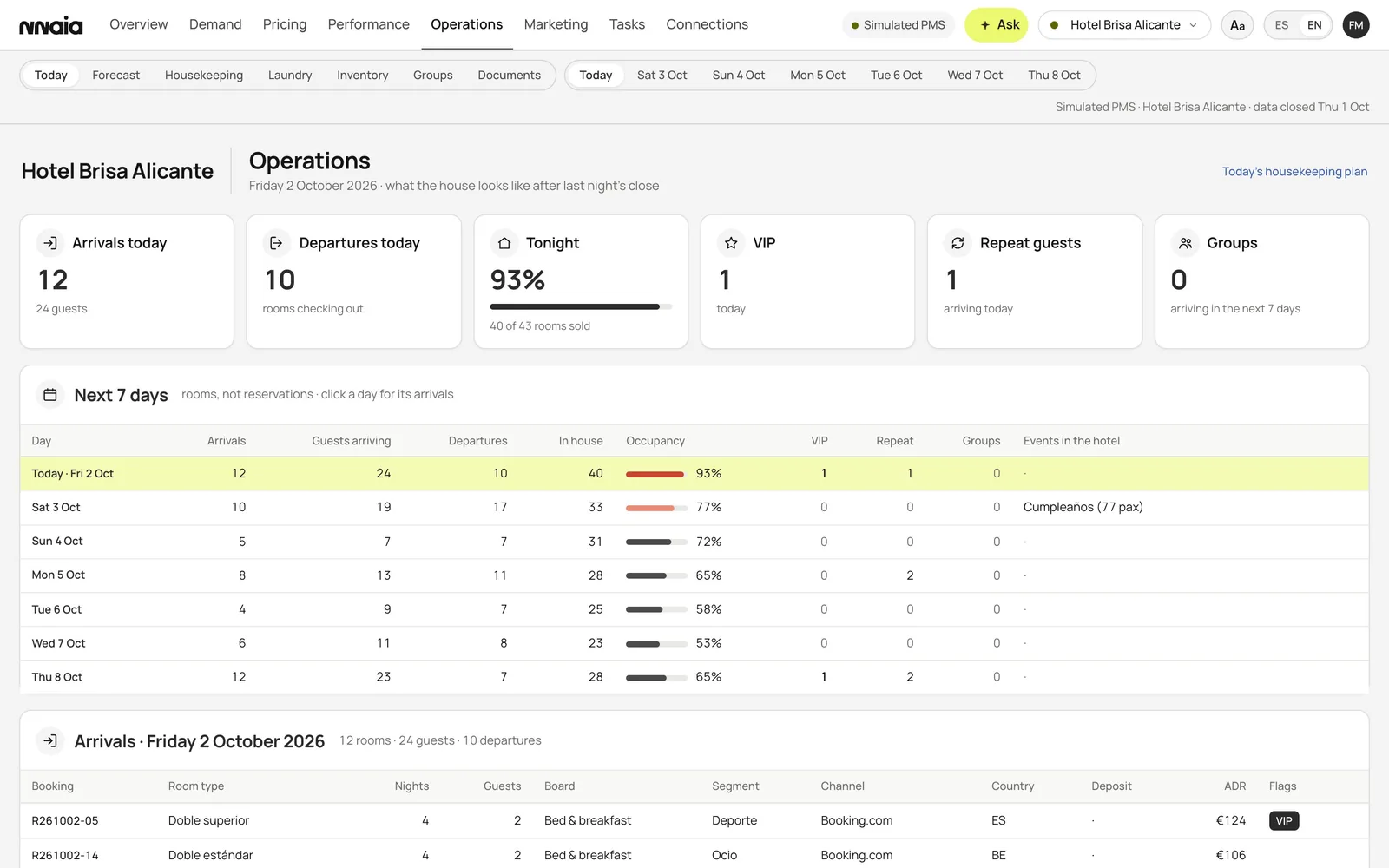Screen dimensions: 1389x868
Task: Expand the Hotel Brisa Alicante property dropdown
Action: pyautogui.click(x=1124, y=25)
